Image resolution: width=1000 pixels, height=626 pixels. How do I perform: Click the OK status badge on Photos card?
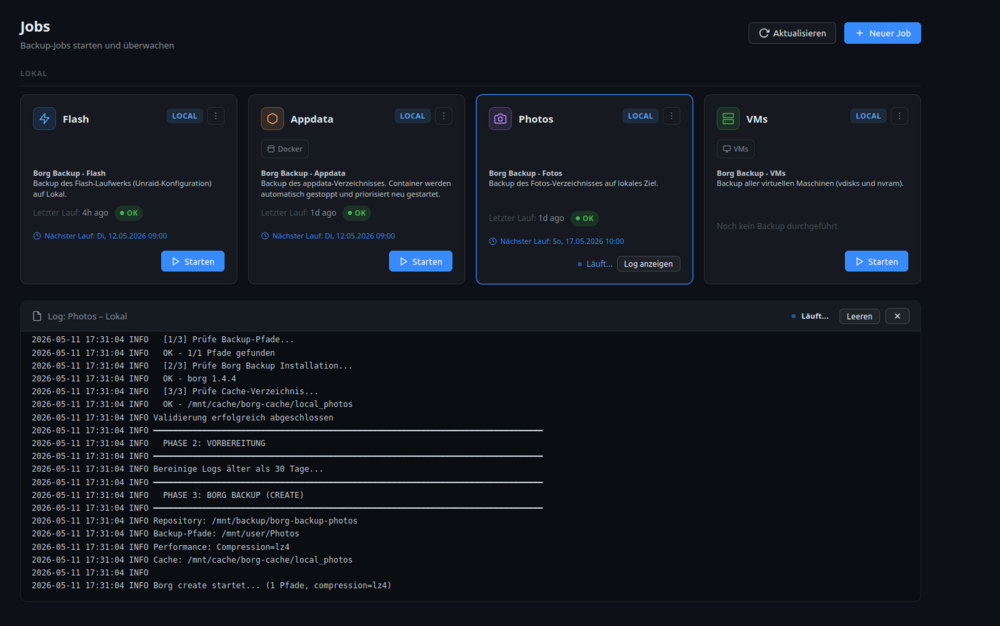click(x=584, y=218)
